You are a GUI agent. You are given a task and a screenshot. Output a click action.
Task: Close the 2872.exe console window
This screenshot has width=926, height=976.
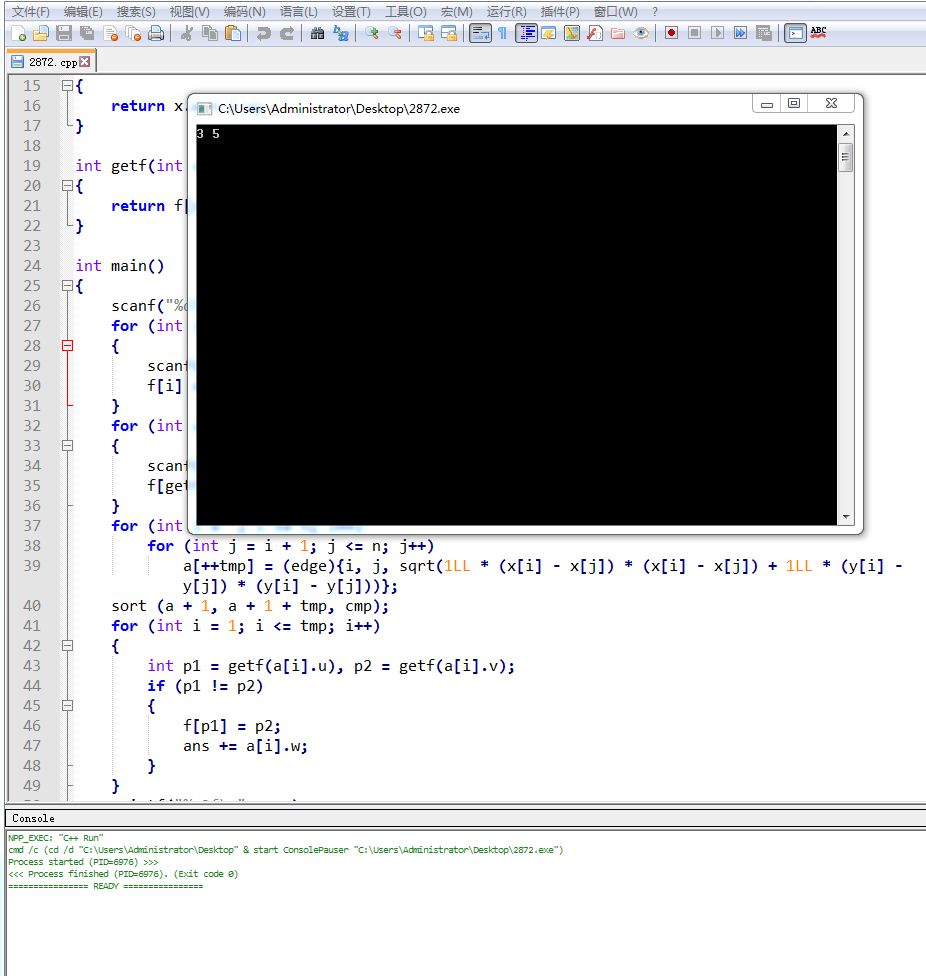(831, 103)
